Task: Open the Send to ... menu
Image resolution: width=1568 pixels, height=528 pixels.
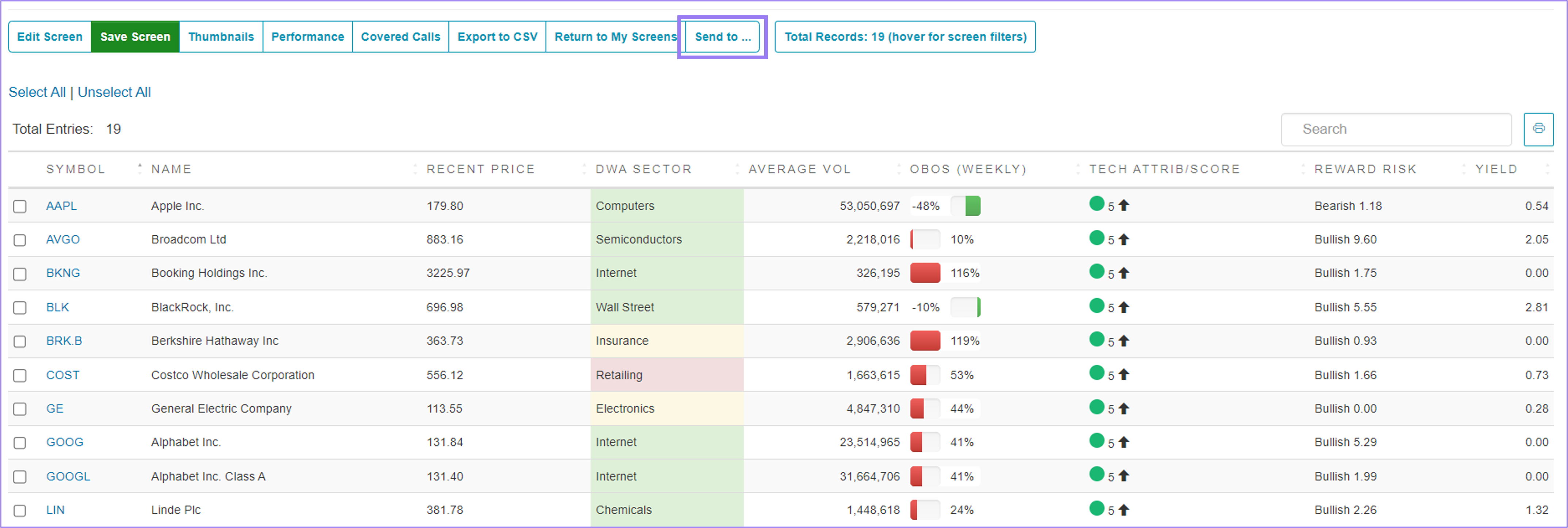Action: tap(723, 37)
